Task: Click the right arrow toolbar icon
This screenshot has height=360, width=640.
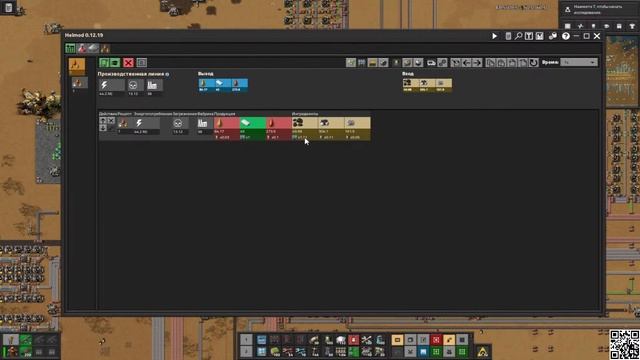Action: pyautogui.click(x=477, y=62)
